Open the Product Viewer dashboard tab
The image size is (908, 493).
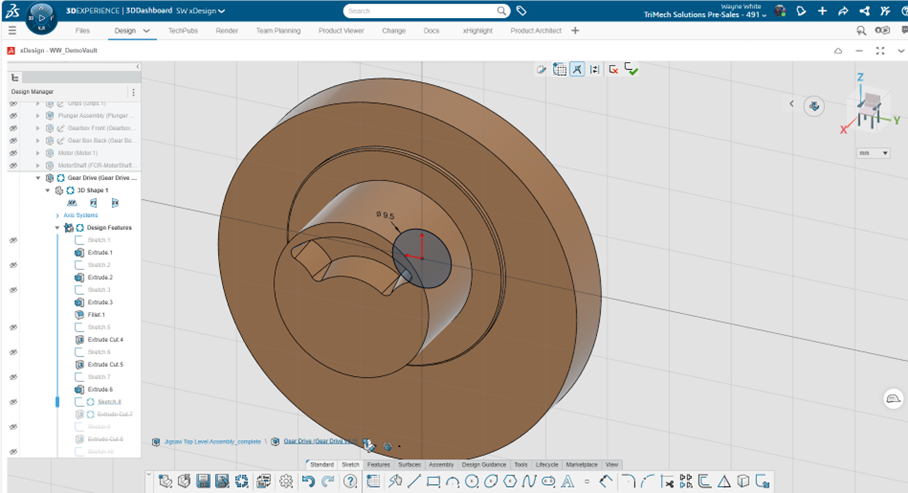coord(342,31)
